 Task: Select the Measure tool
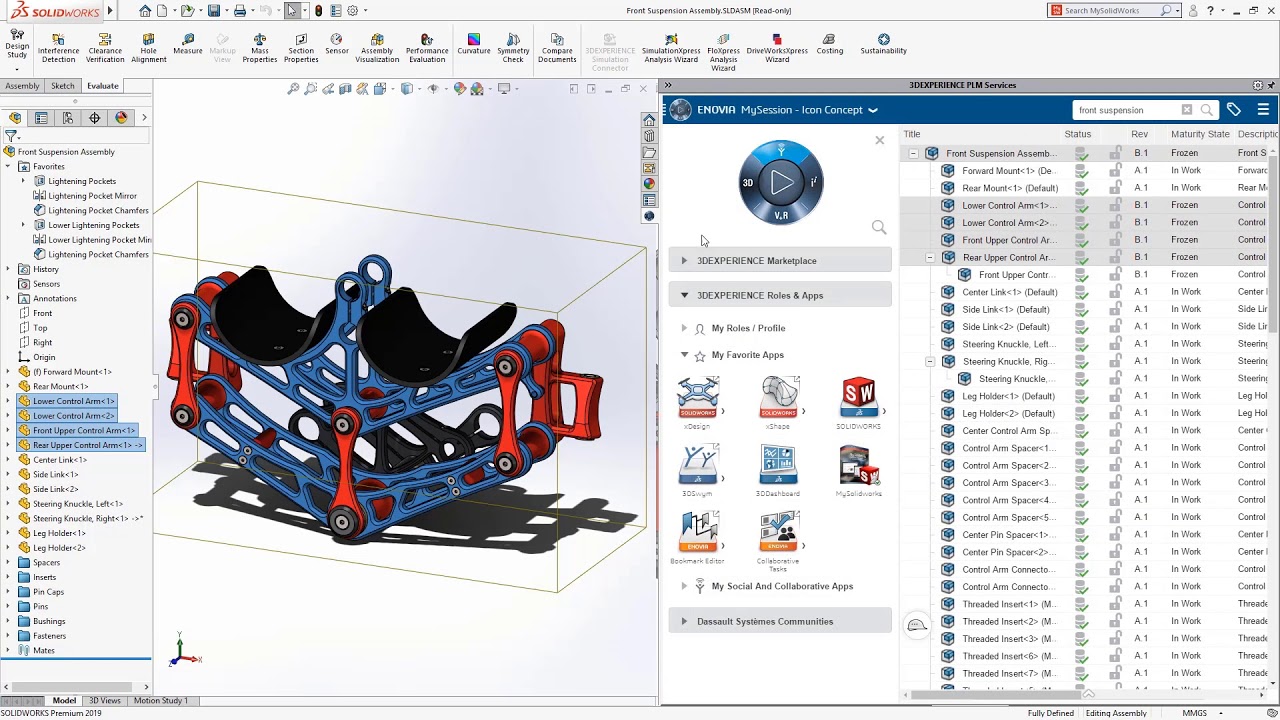(x=187, y=45)
